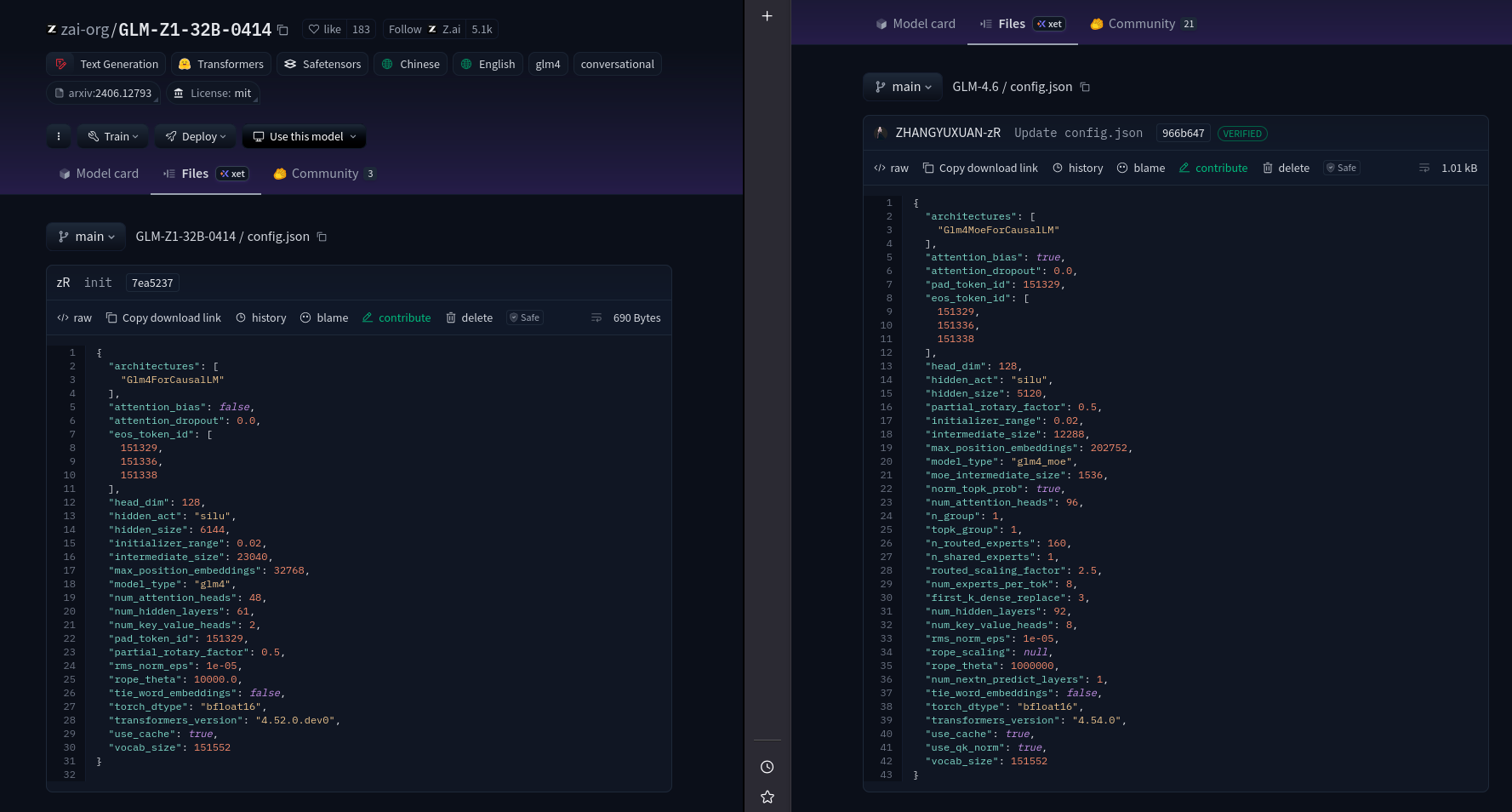Open blame view of the 690 Bytes config
The image size is (1512, 812).
point(324,317)
